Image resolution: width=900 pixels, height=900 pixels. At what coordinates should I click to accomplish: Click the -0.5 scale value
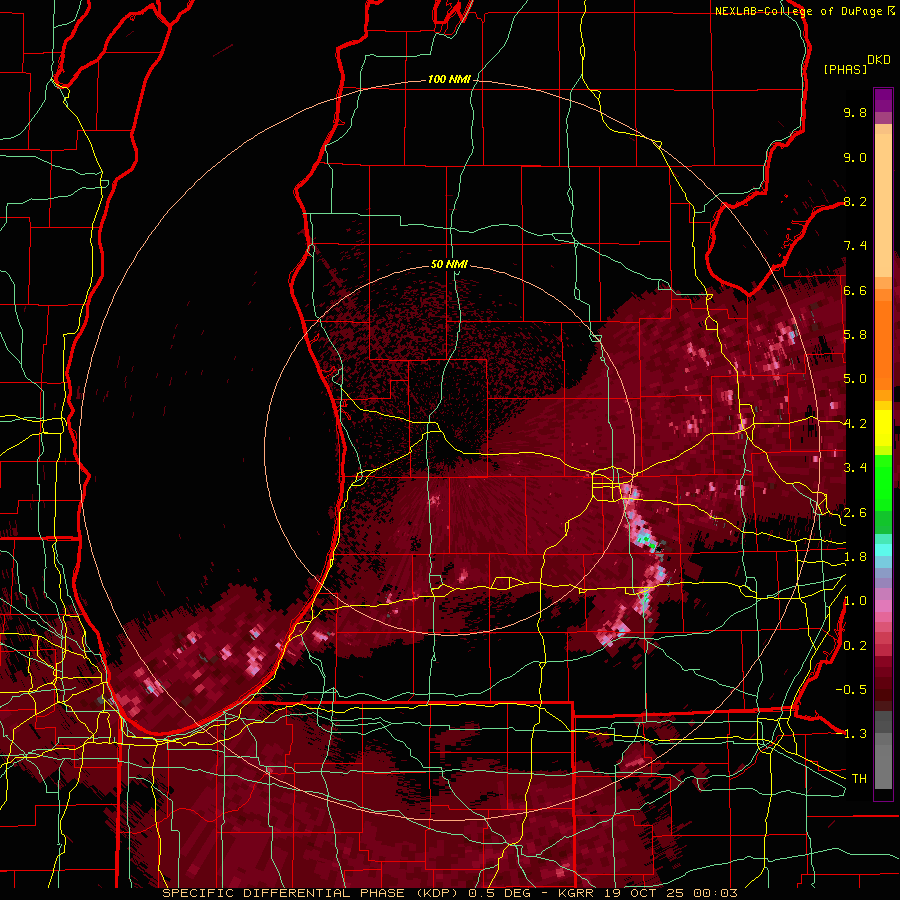tap(851, 690)
